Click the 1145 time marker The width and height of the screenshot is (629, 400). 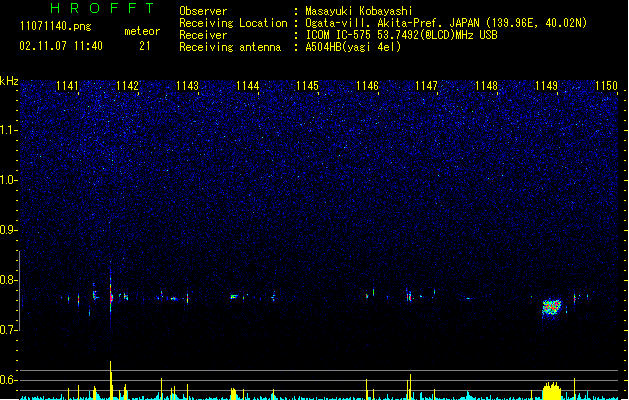tap(307, 86)
